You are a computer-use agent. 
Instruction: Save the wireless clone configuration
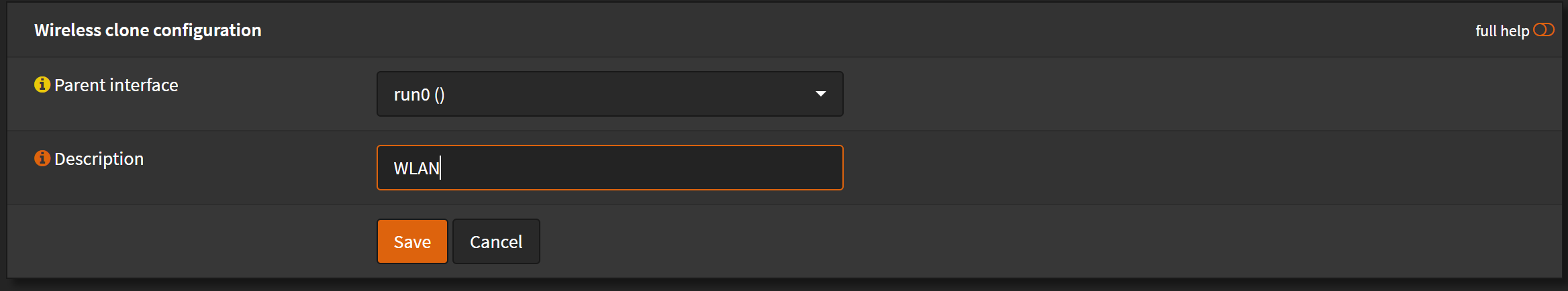pos(412,241)
